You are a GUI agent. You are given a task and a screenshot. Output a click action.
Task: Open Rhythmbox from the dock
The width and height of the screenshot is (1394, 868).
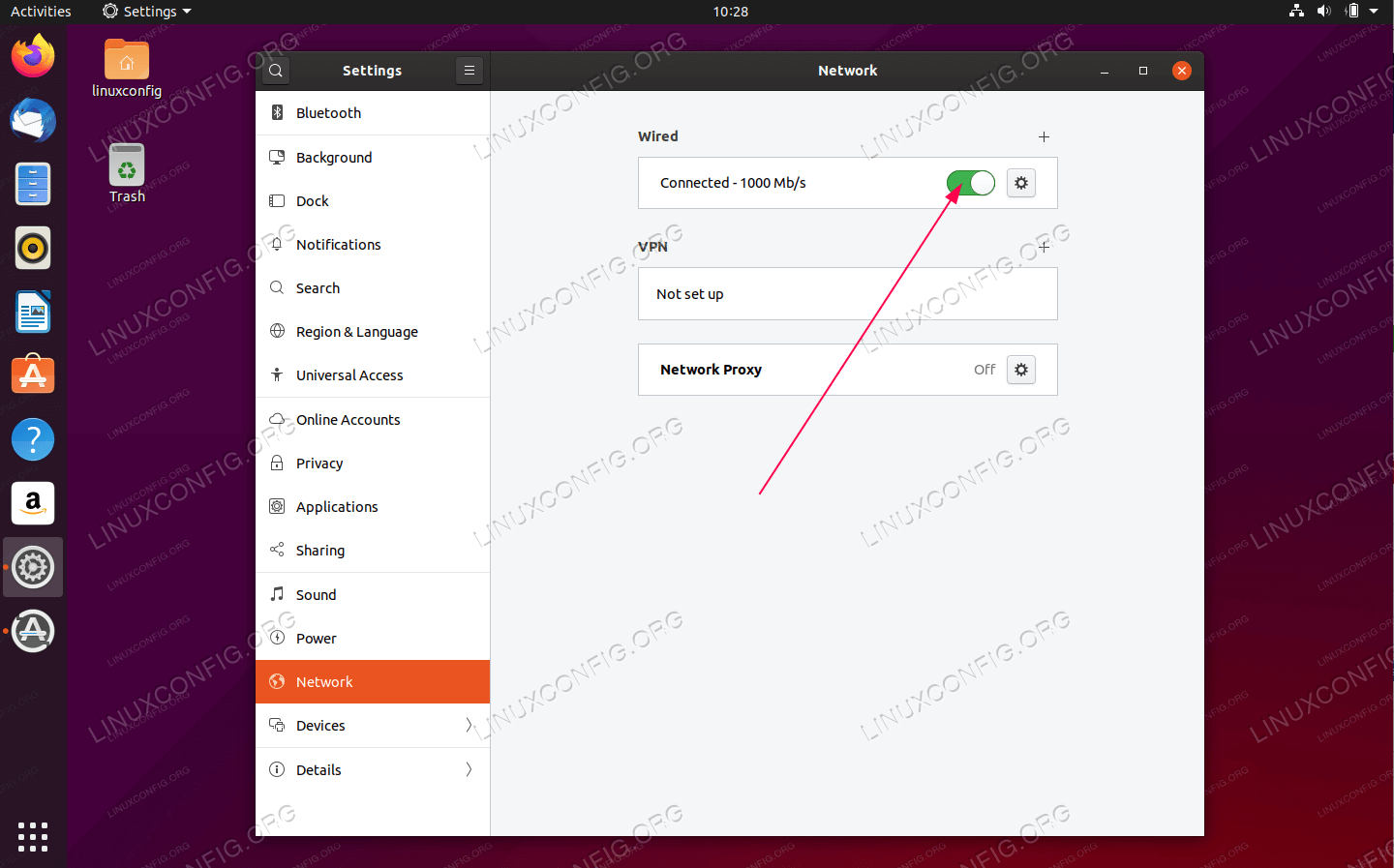33,248
